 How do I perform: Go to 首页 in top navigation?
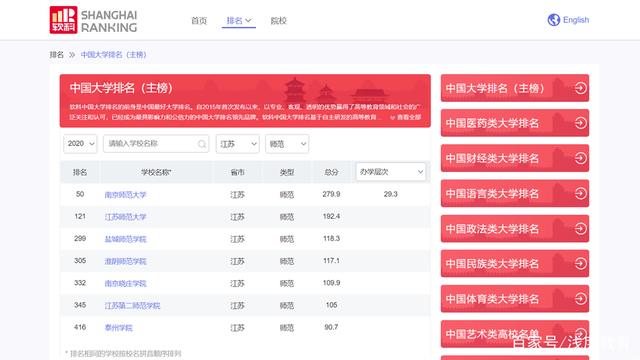click(199, 20)
